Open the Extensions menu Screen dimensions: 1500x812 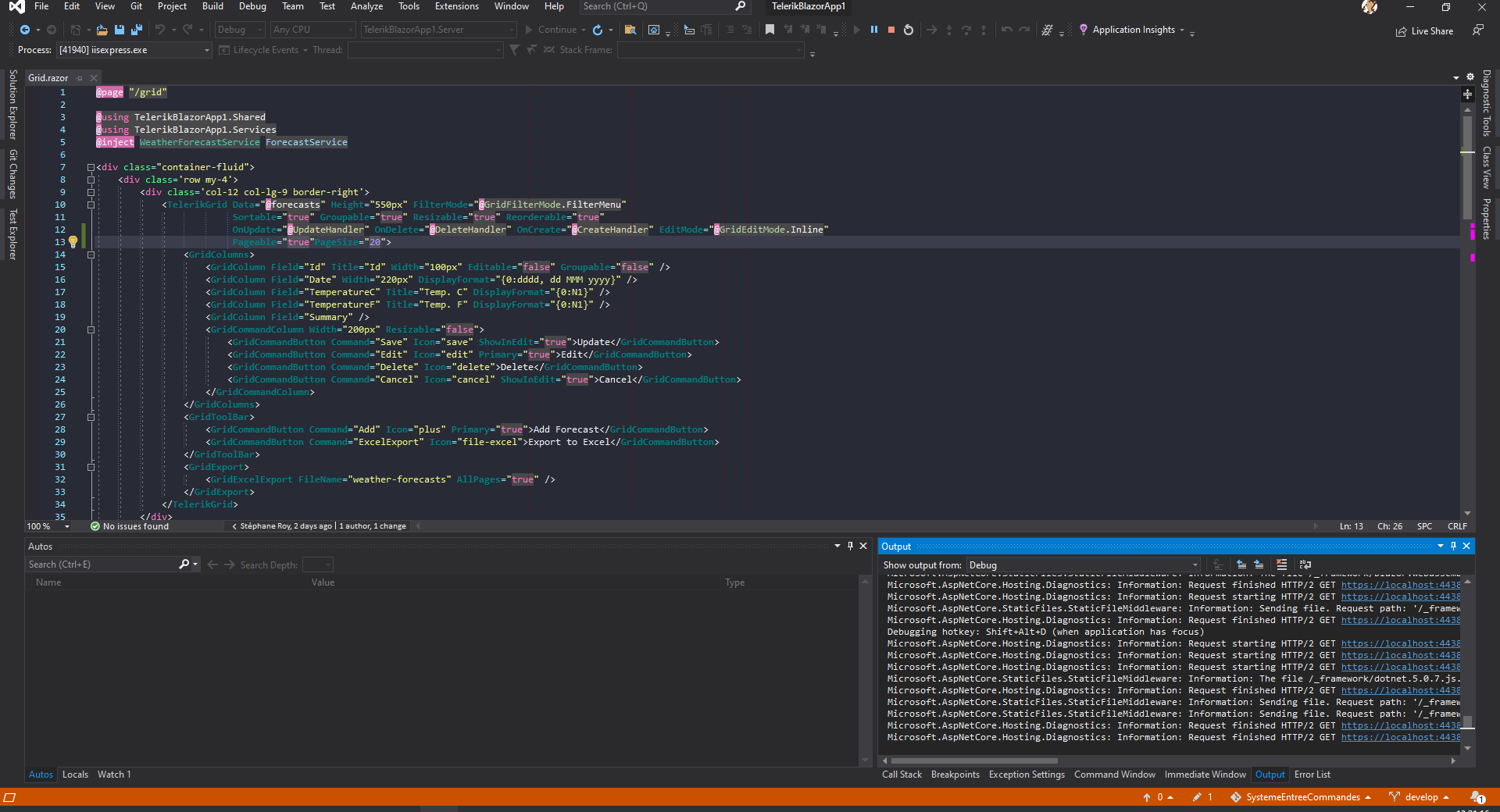pos(457,6)
